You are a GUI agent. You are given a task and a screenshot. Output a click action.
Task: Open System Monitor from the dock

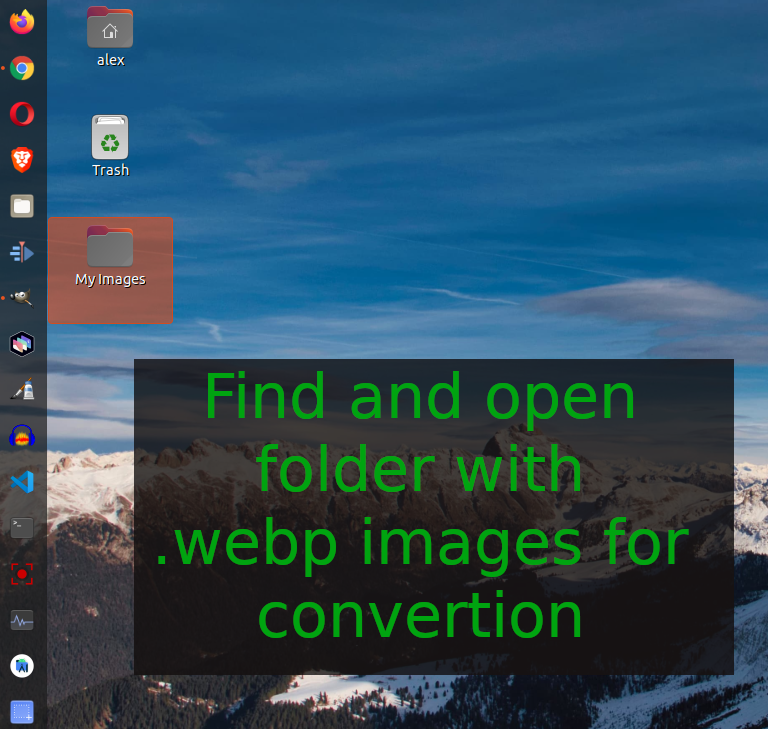click(x=22, y=620)
